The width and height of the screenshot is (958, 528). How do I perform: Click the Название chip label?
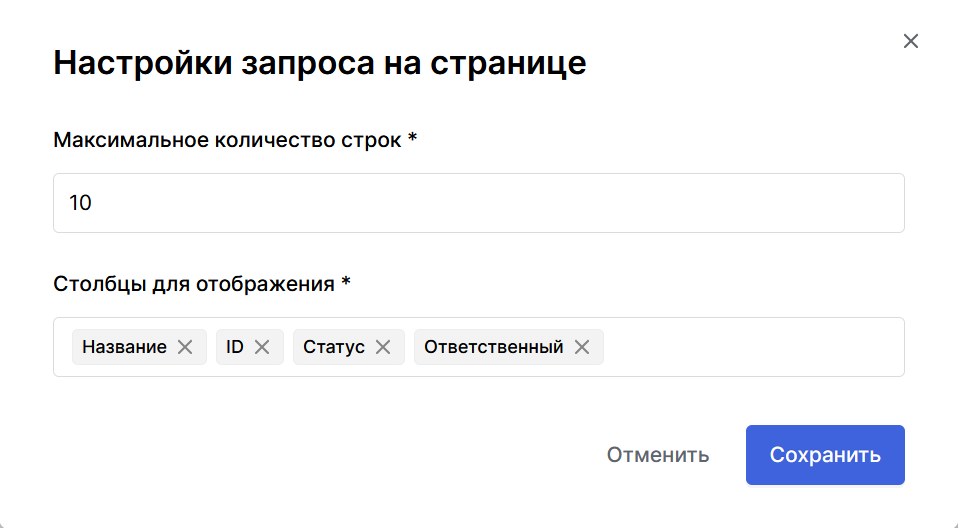click(x=124, y=347)
